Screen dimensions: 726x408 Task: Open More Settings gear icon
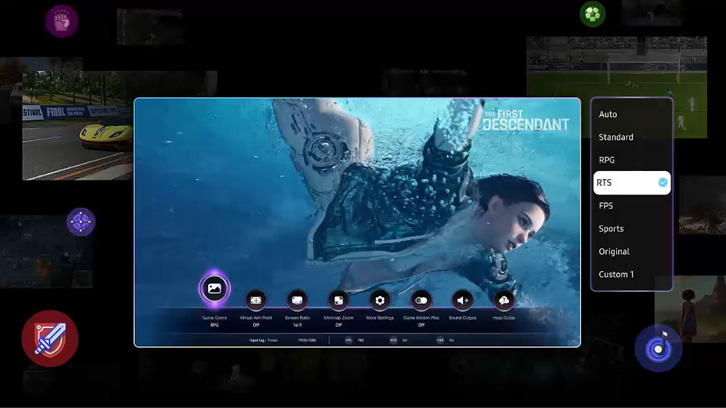[380, 300]
